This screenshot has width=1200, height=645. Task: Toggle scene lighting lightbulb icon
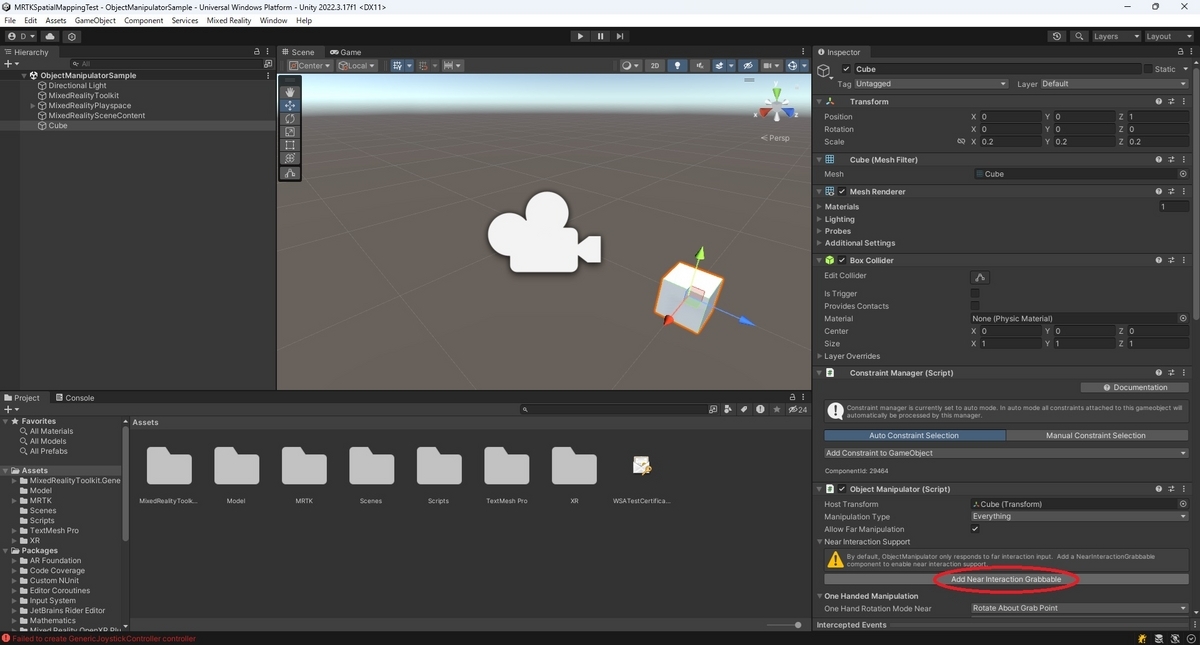coord(678,66)
